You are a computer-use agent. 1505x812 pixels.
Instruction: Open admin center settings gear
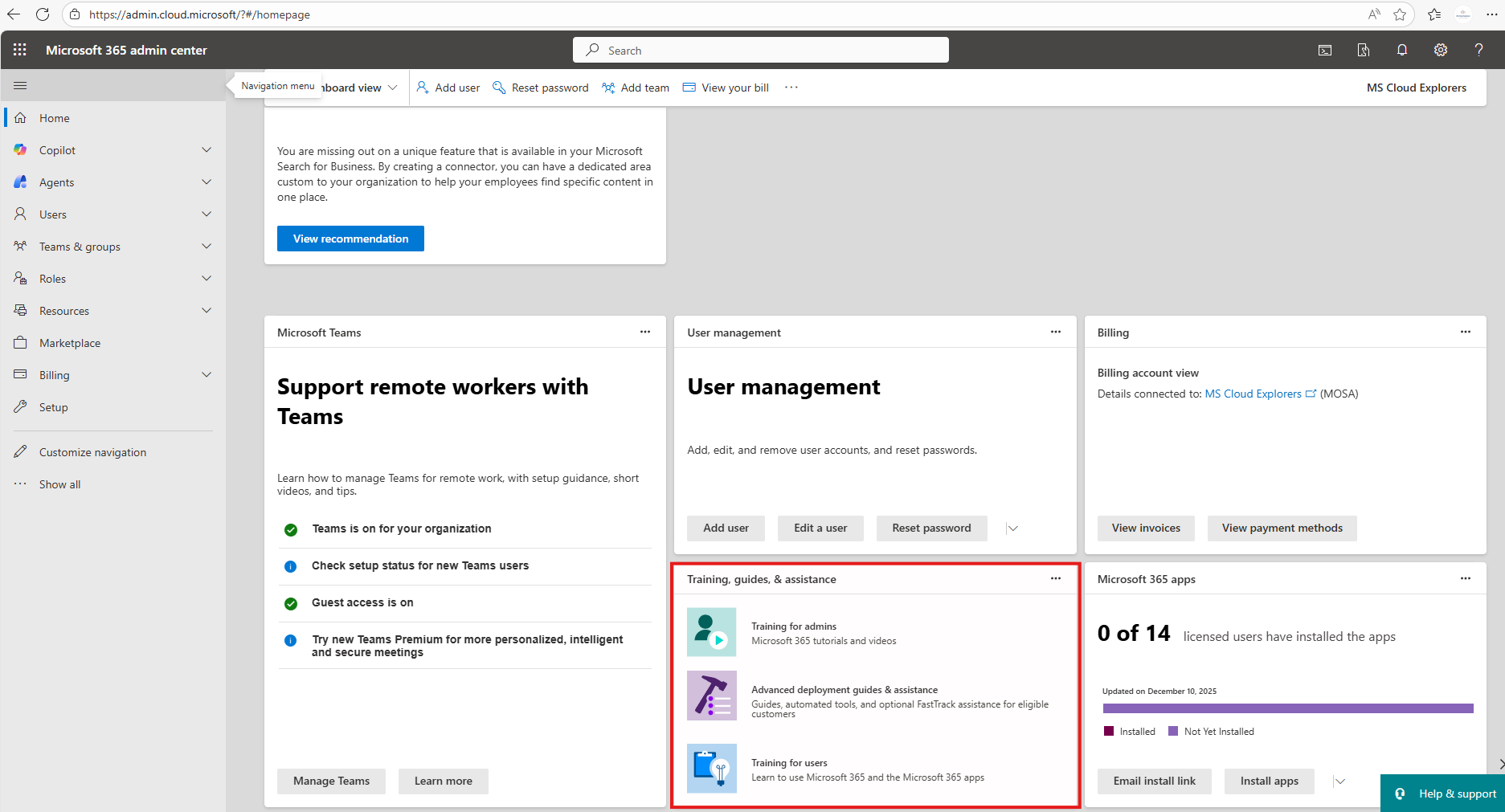coord(1440,49)
